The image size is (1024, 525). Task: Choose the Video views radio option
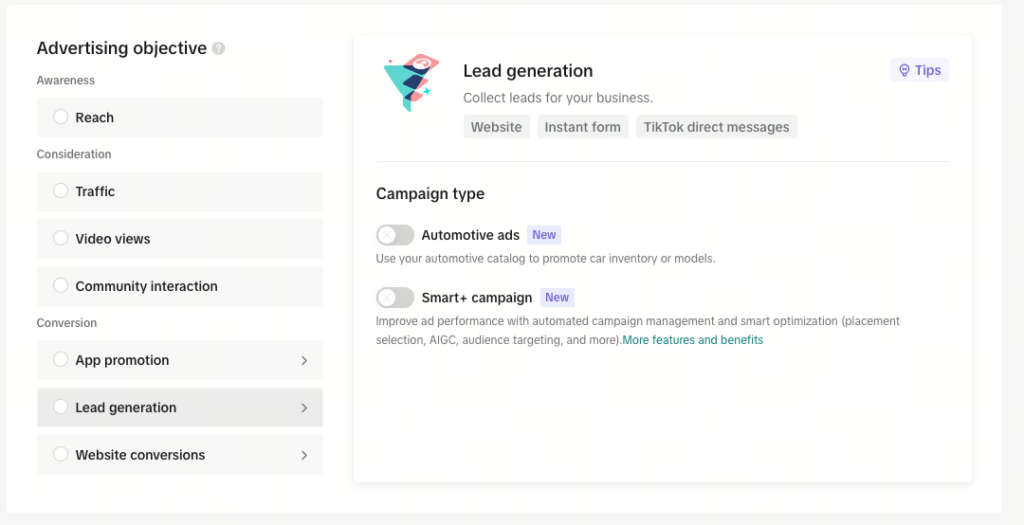click(x=61, y=238)
